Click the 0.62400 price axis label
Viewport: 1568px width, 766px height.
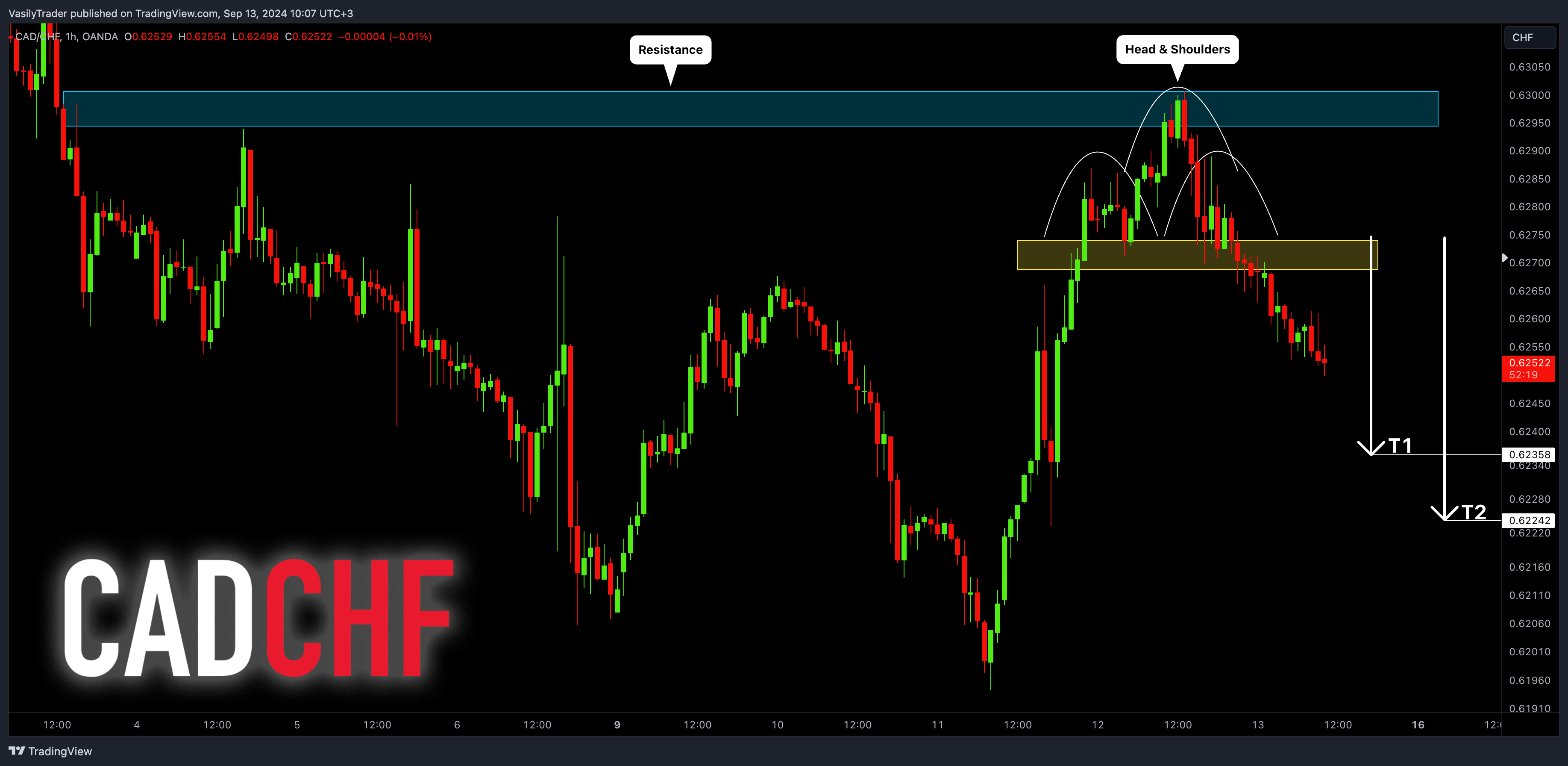[x=1529, y=431]
